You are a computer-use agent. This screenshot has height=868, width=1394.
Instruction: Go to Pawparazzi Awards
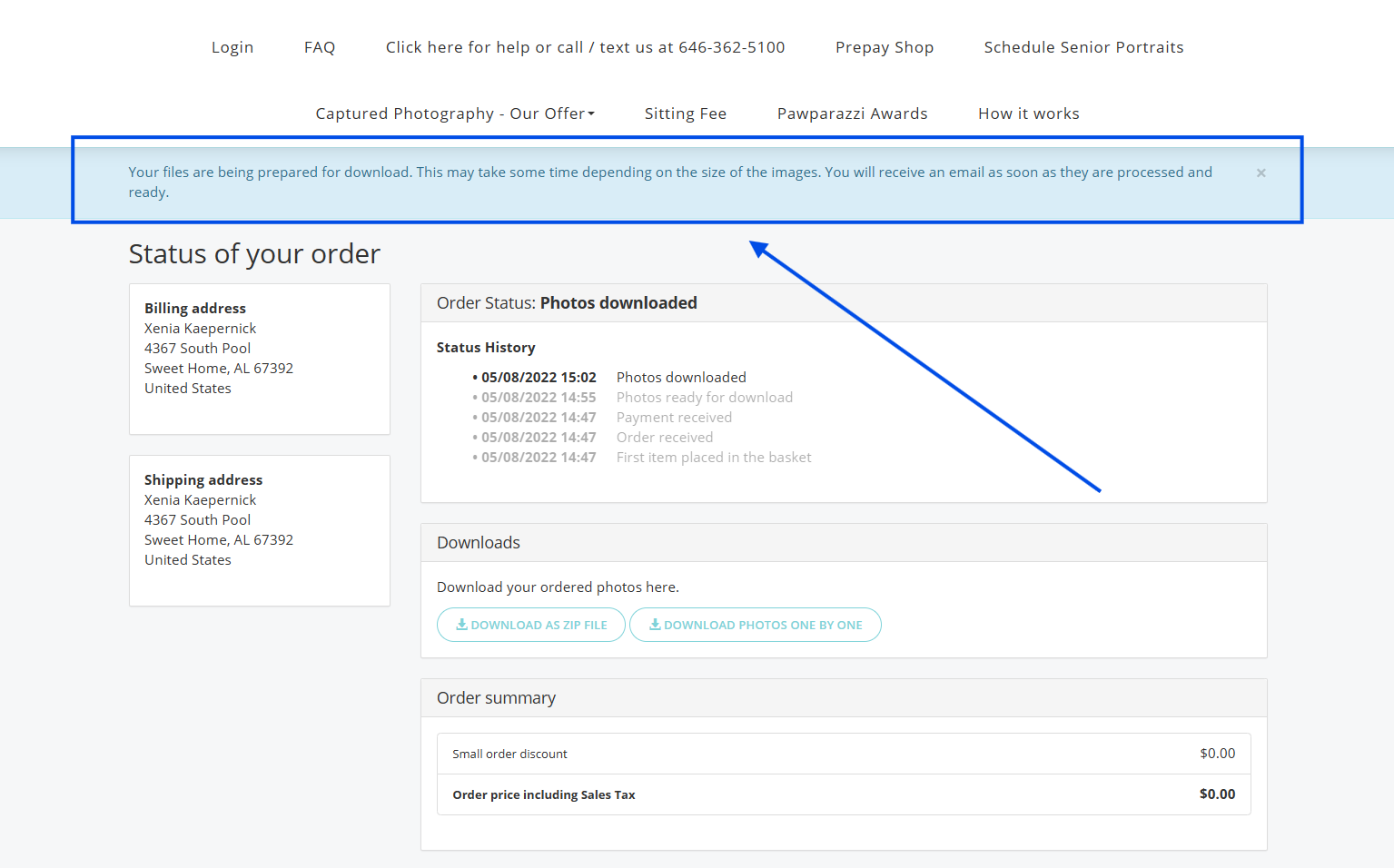click(852, 113)
